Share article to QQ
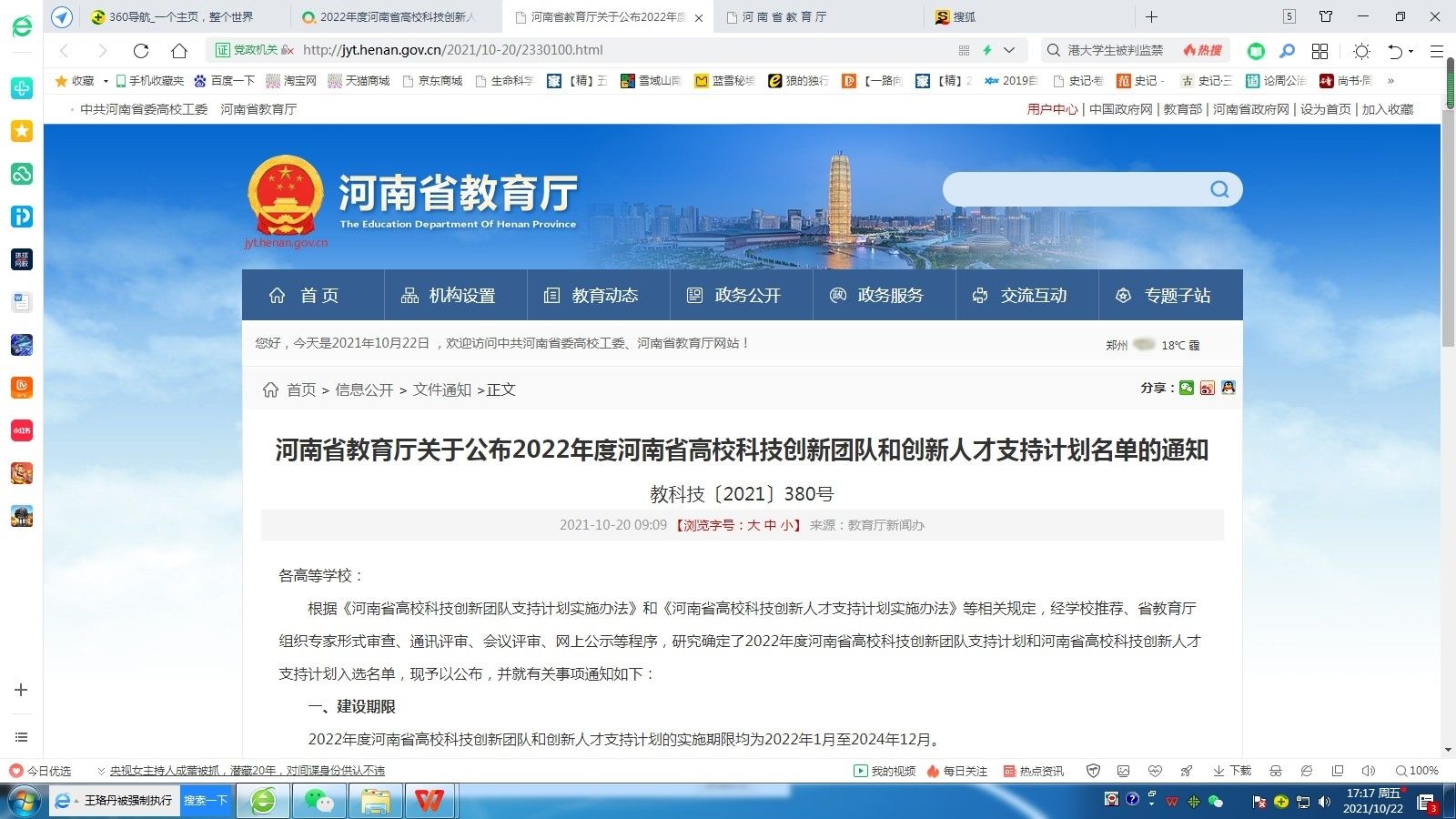The width and height of the screenshot is (1456, 819). pyautogui.click(x=1229, y=388)
